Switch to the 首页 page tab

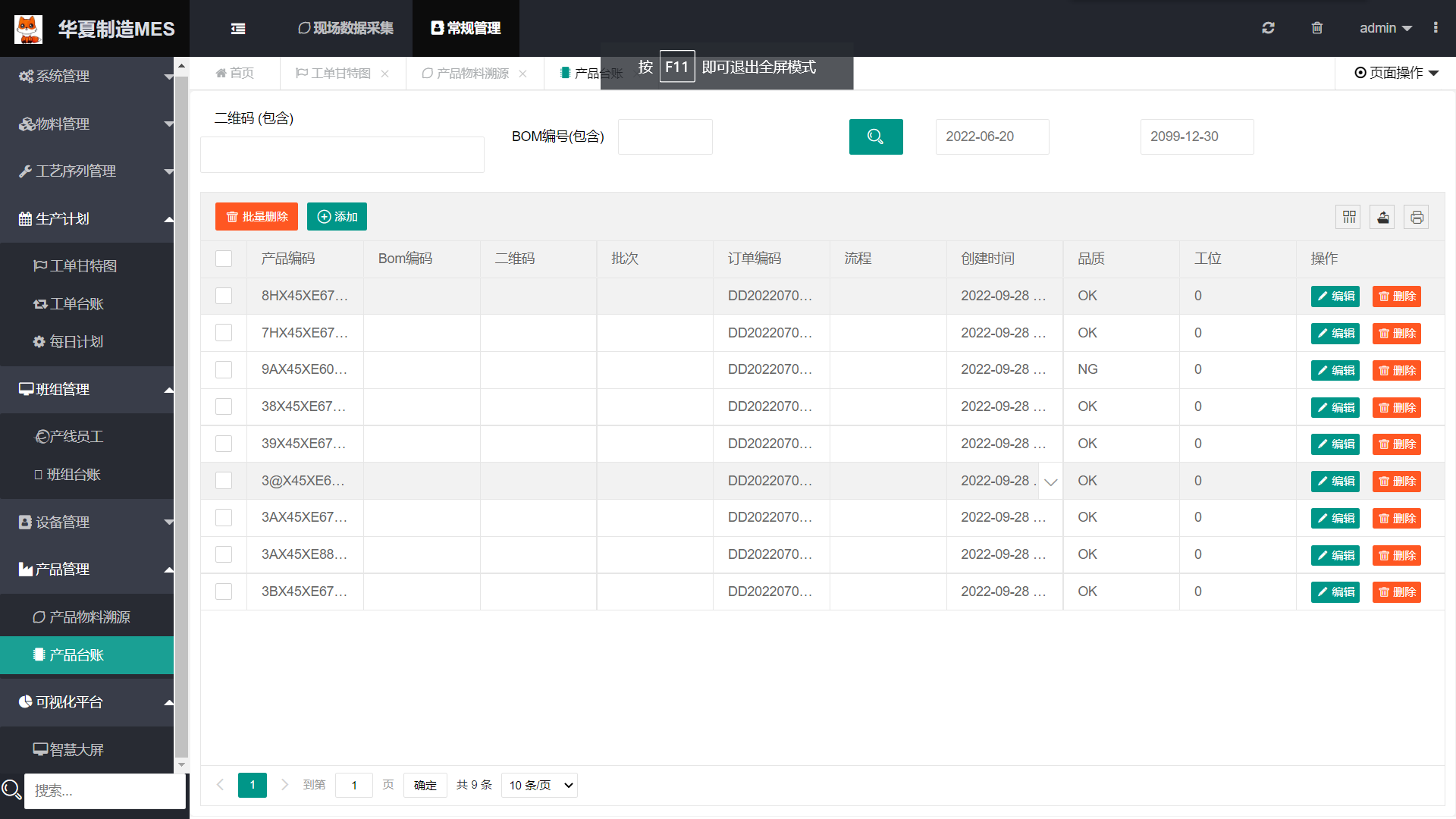click(234, 73)
